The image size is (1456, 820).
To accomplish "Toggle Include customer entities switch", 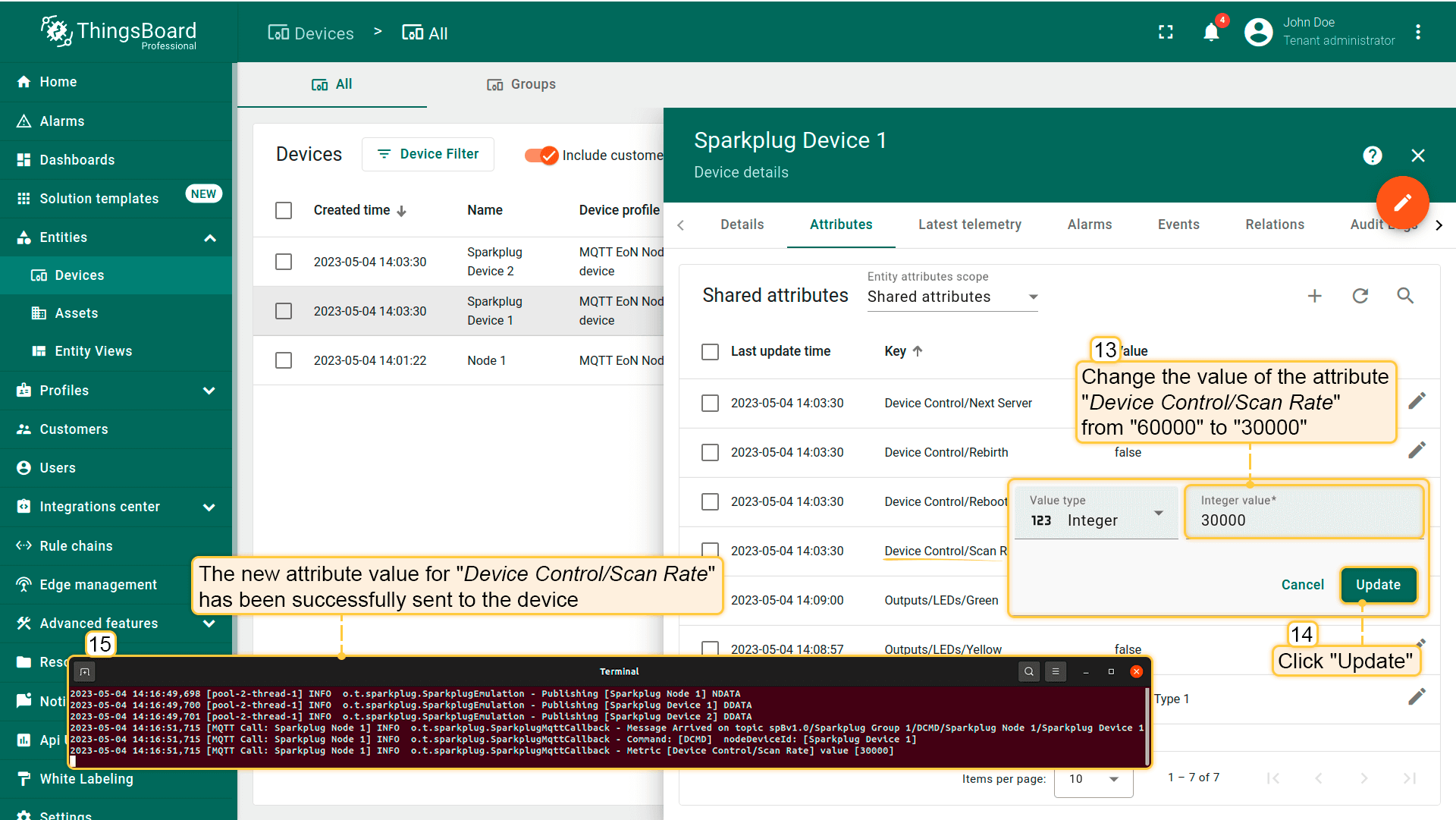I will 541,156.
